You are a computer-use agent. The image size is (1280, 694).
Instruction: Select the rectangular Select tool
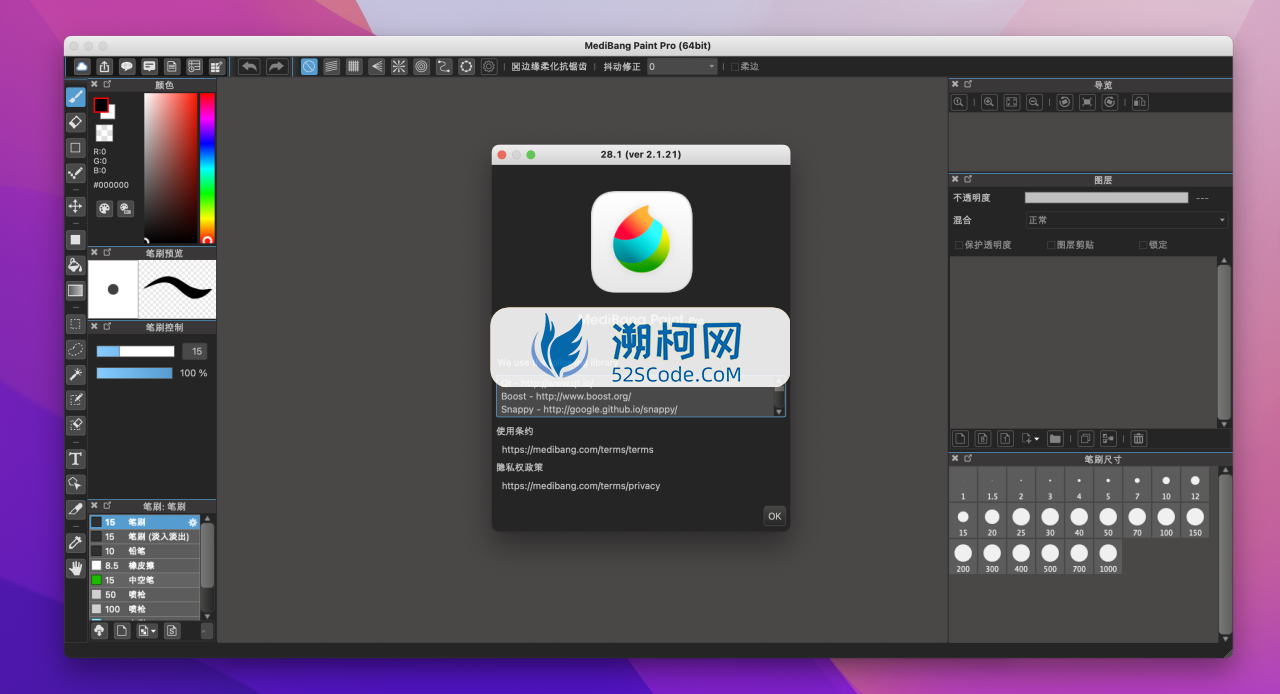[75, 324]
